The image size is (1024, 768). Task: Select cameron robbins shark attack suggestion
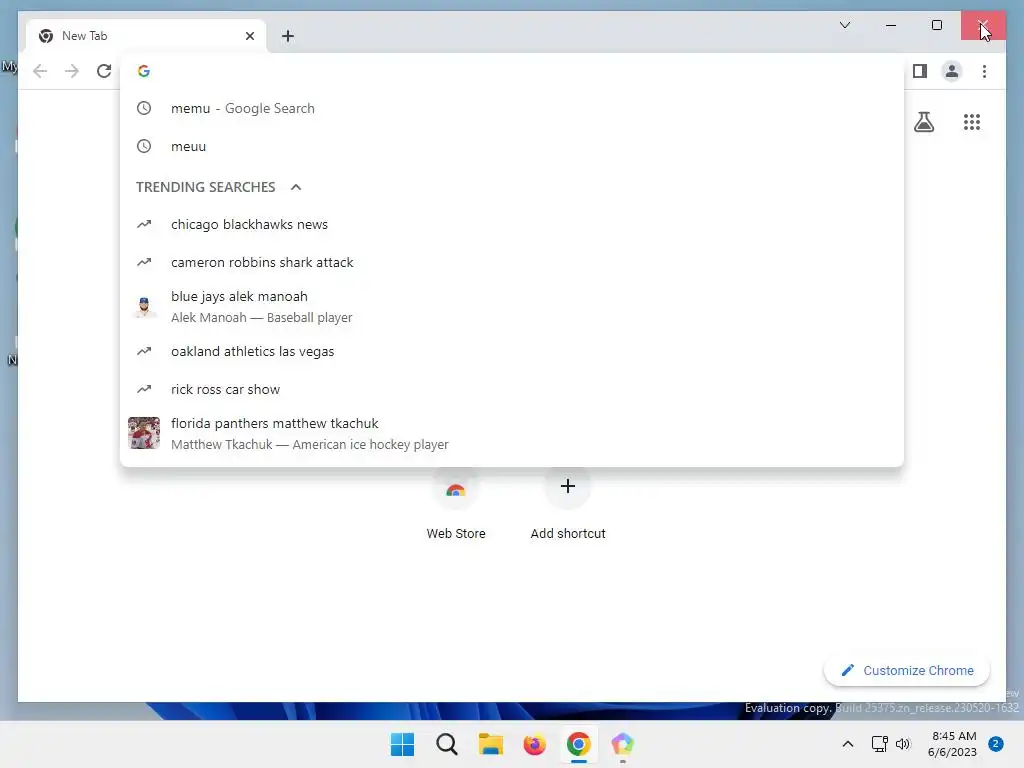(x=512, y=263)
